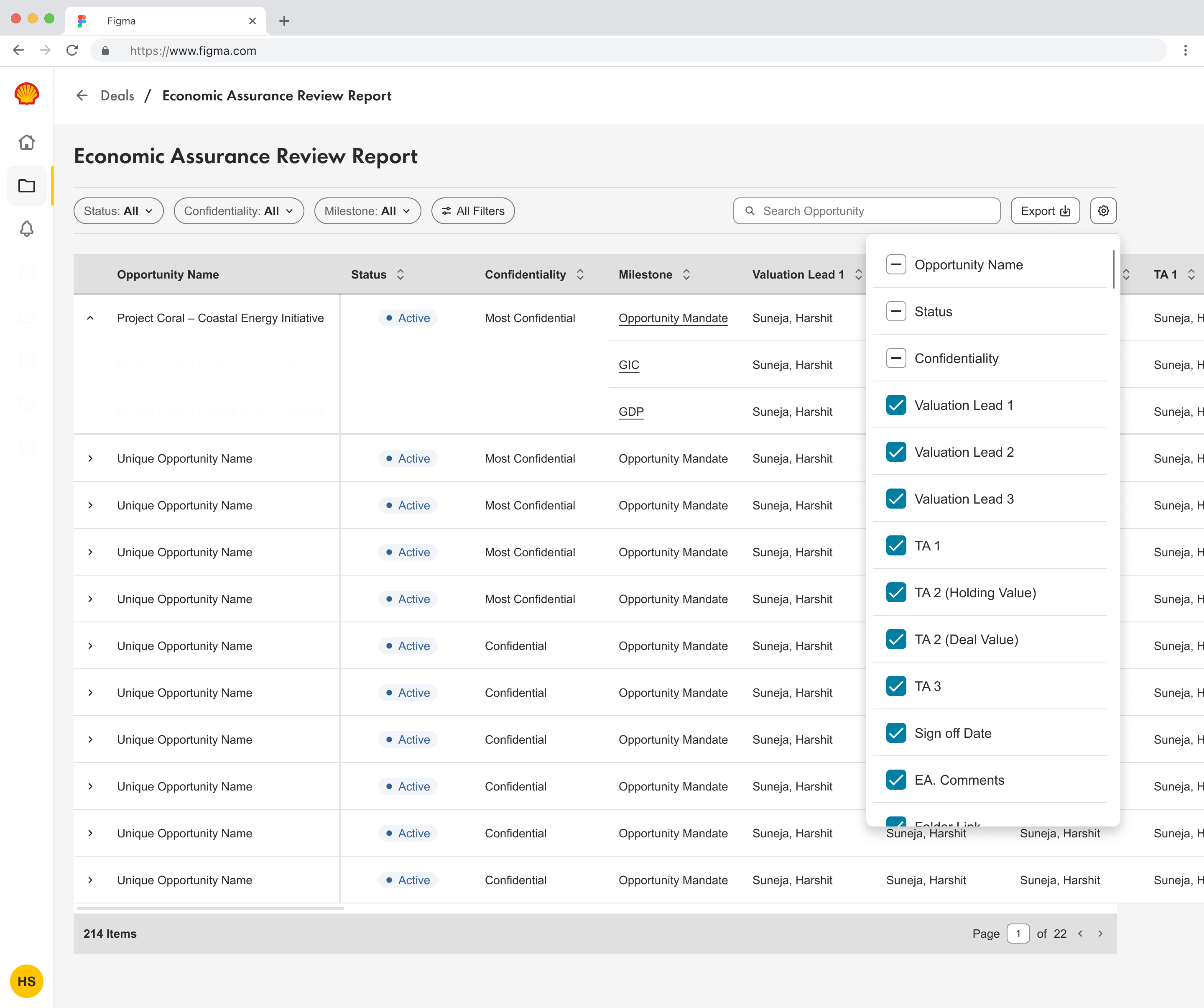The image size is (1204, 1008).
Task: Sort by Valuation Lead 1 column
Action: [x=858, y=275]
